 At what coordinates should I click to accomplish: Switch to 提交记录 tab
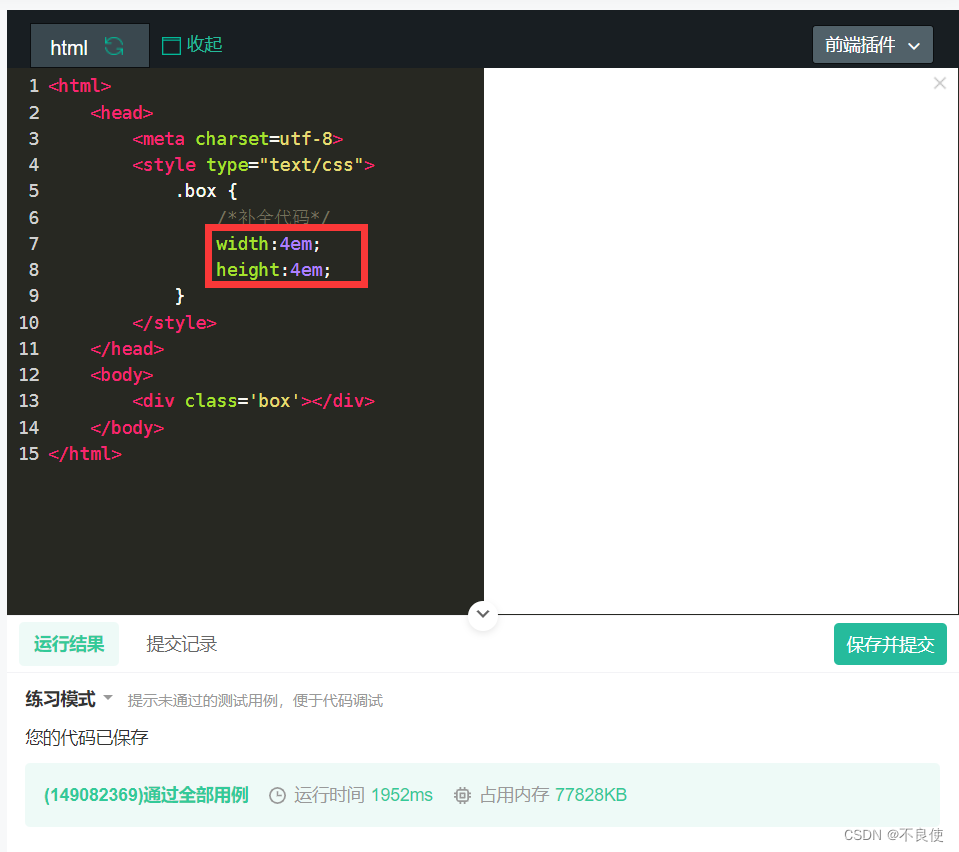click(x=182, y=644)
